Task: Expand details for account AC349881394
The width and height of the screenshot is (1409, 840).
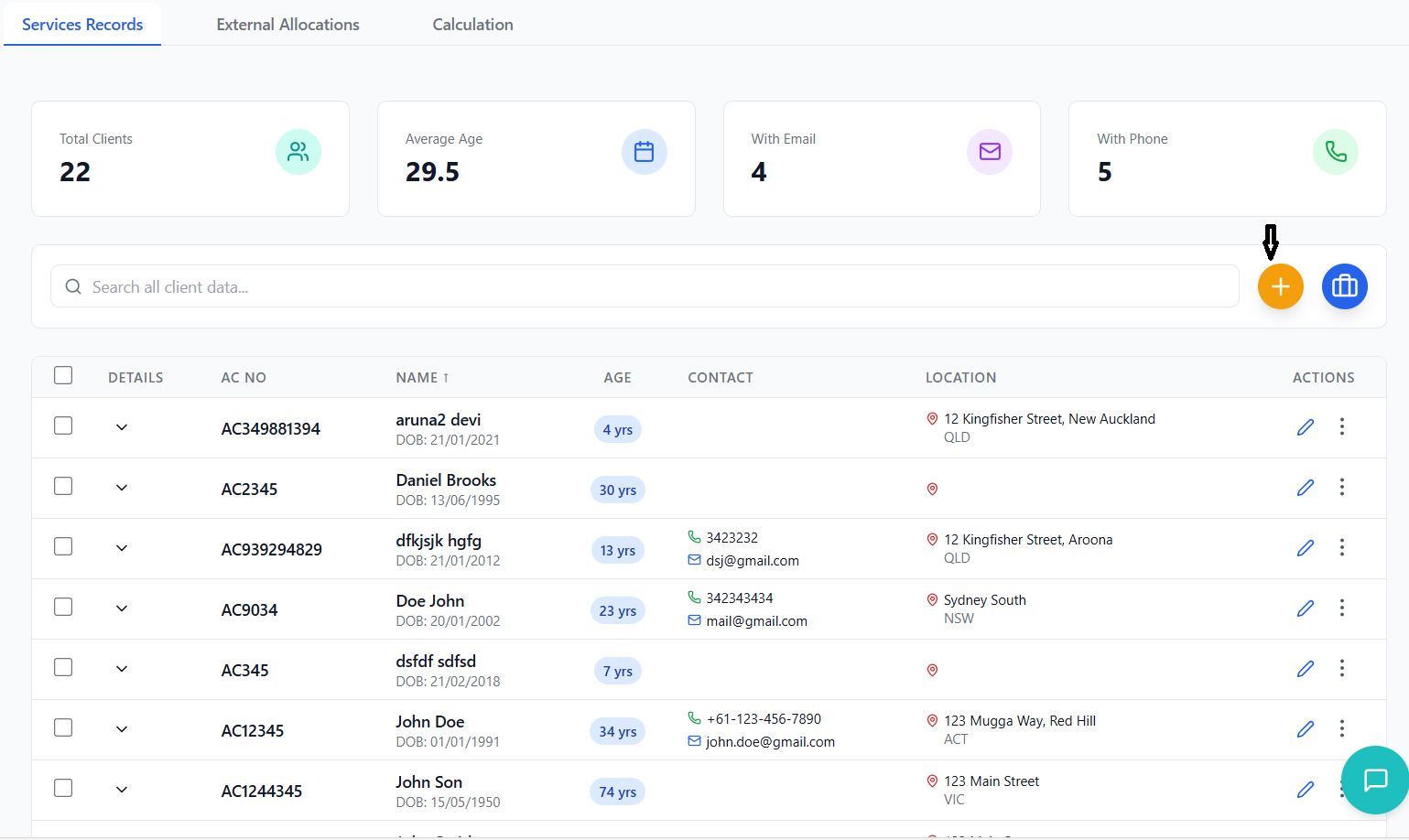Action: click(x=122, y=427)
